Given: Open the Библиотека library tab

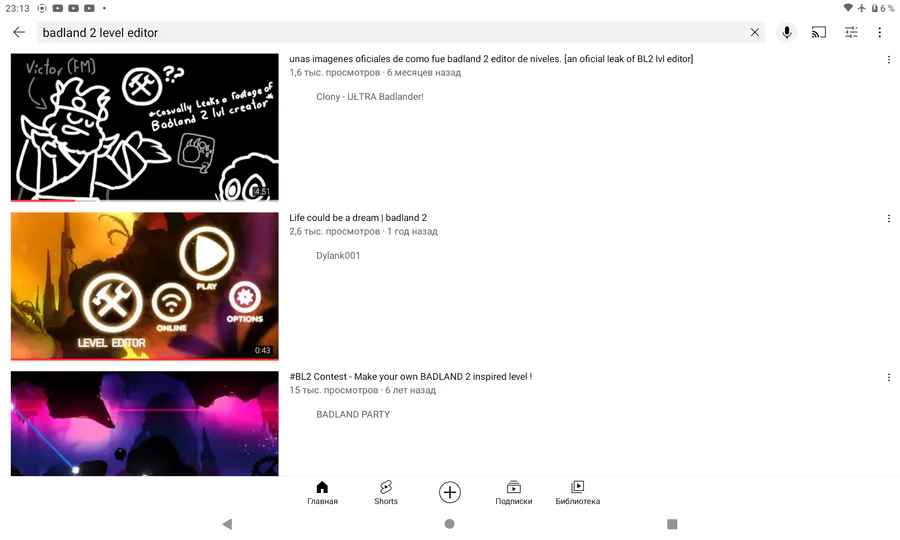Looking at the screenshot, I should [x=577, y=493].
